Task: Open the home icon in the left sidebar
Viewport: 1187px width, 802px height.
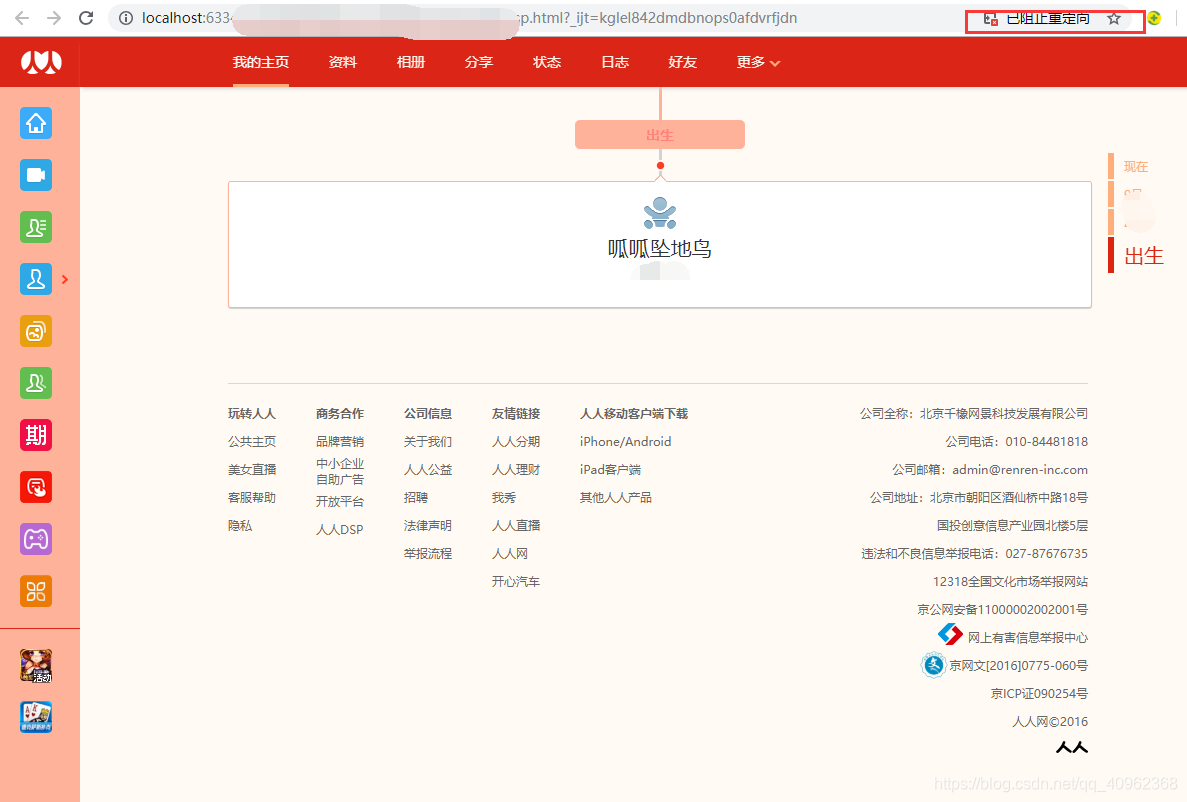Action: click(36, 123)
